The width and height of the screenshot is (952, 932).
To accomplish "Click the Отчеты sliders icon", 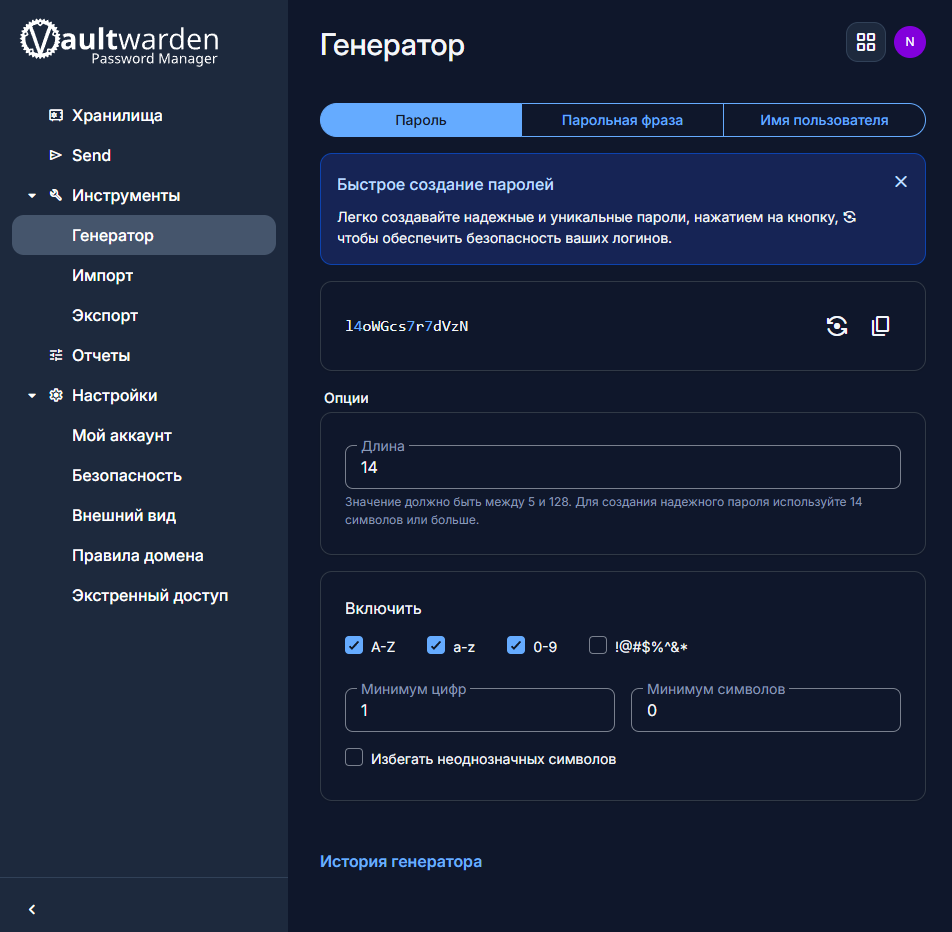I will click(56, 355).
